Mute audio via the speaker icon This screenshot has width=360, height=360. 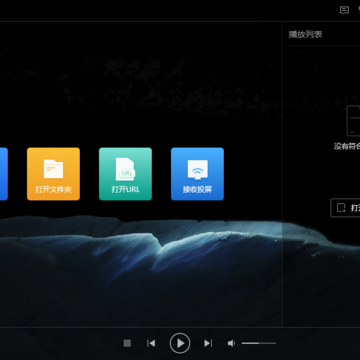tap(231, 343)
